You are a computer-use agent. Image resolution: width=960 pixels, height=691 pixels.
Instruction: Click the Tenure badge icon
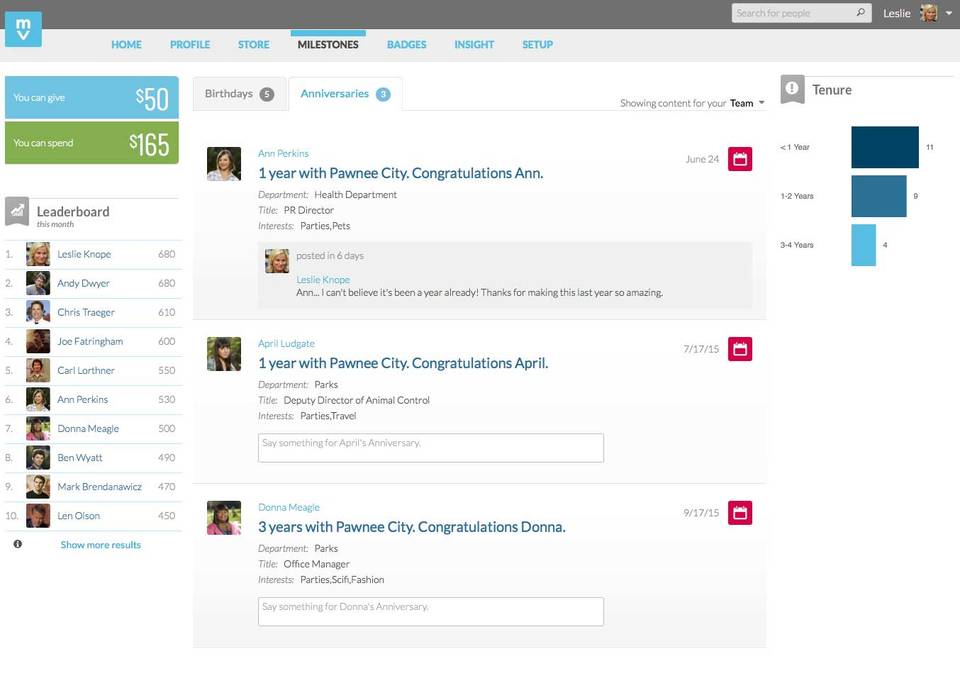point(791,90)
